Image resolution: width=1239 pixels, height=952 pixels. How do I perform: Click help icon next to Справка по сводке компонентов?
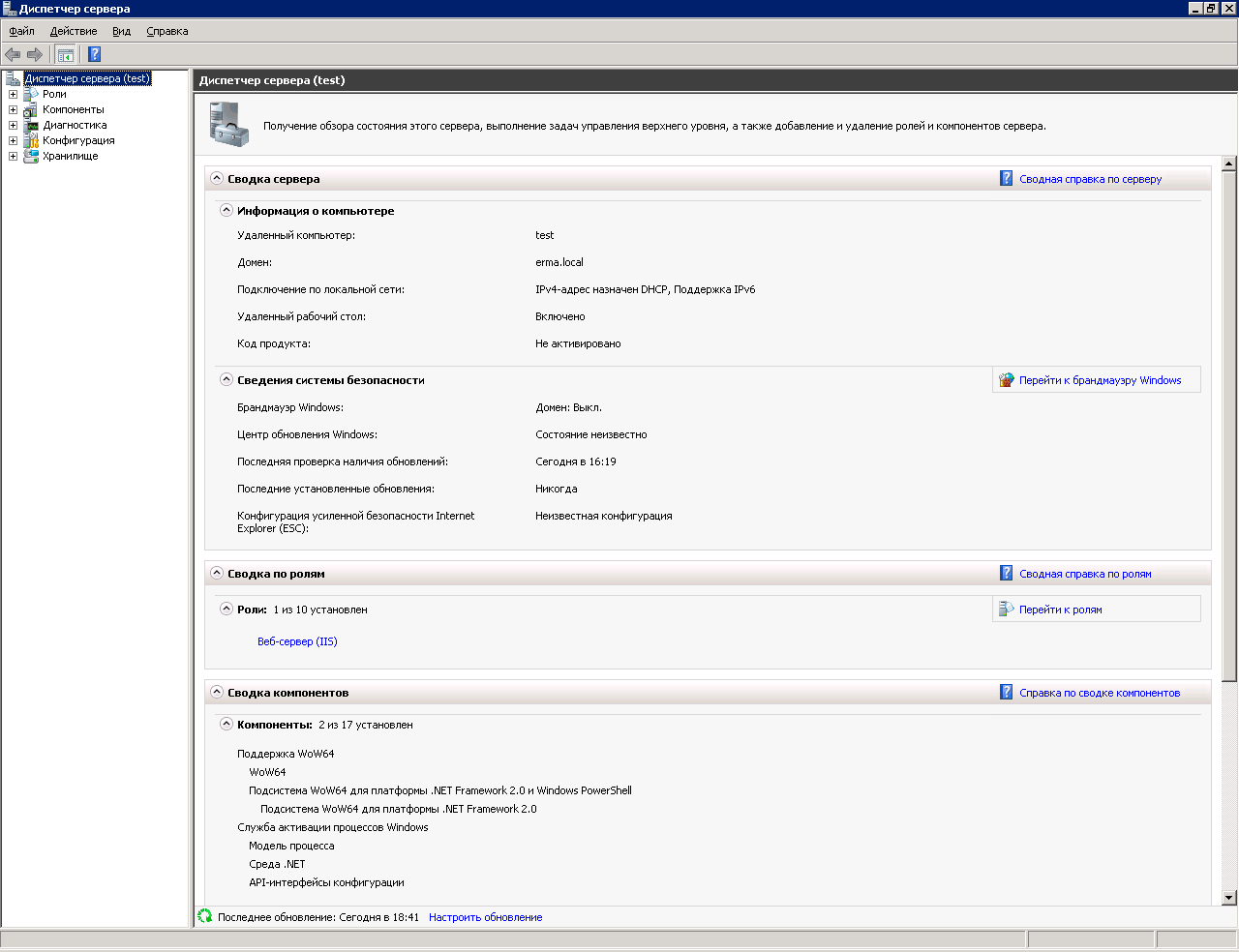pyautogui.click(x=1007, y=692)
